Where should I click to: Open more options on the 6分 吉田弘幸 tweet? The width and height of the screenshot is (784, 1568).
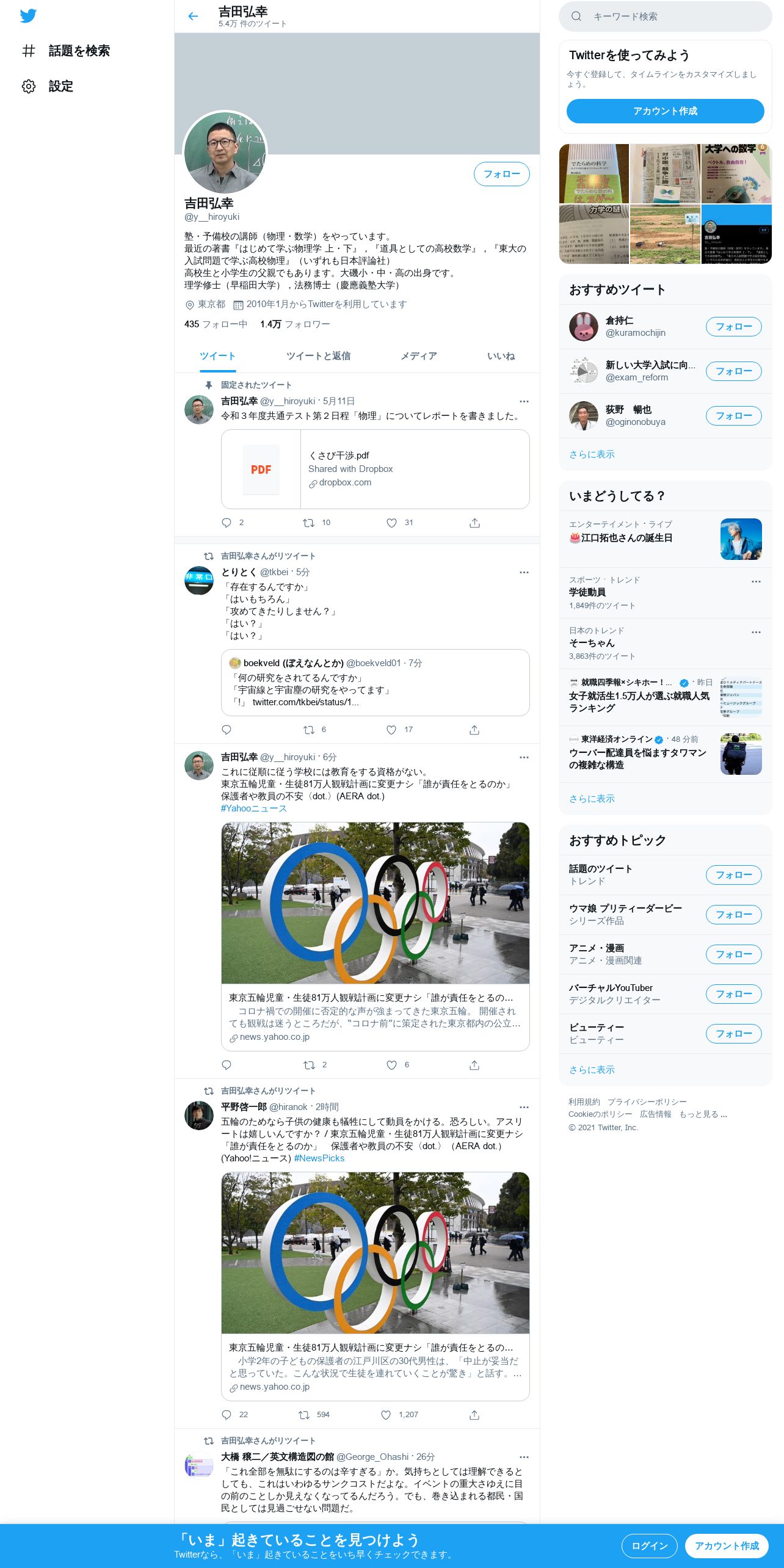(524, 757)
